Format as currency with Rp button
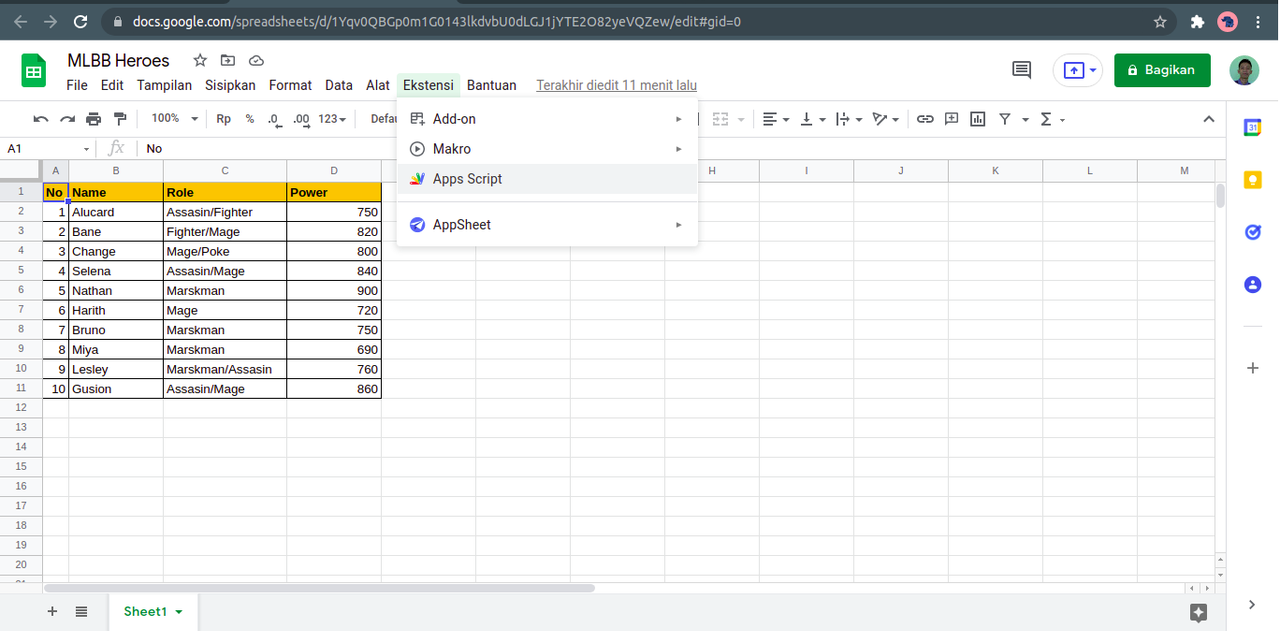This screenshot has width=1280, height=631. tap(223, 119)
